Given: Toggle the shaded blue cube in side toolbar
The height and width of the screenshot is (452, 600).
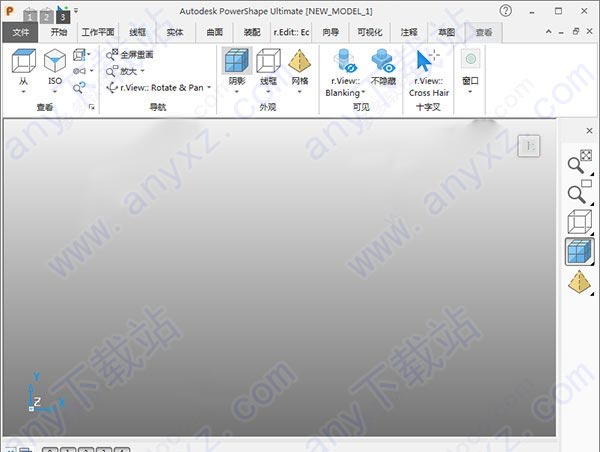Looking at the screenshot, I should [579, 251].
